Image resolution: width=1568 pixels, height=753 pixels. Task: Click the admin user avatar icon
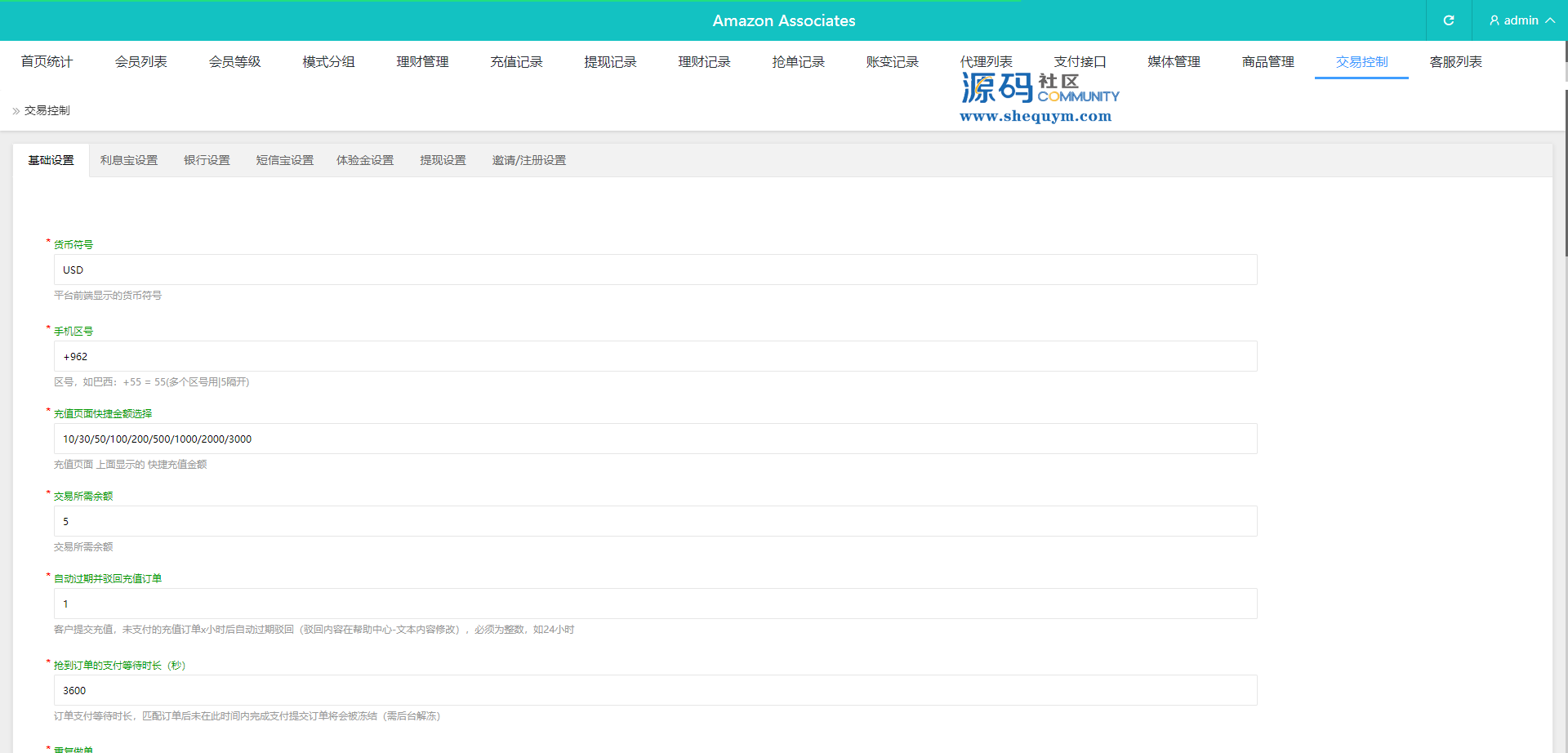coord(1494,20)
